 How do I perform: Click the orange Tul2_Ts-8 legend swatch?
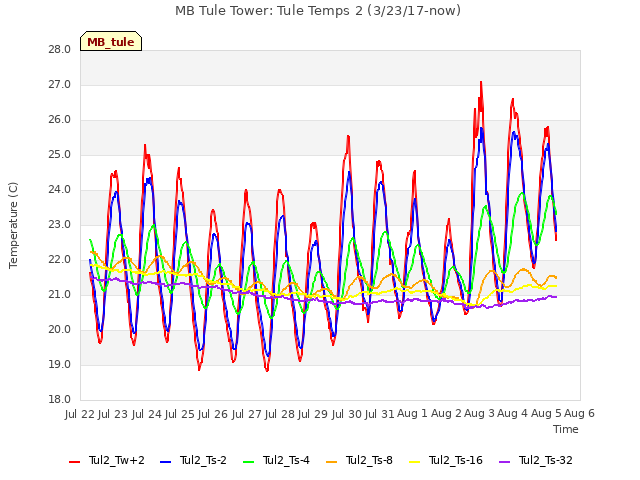pyautogui.click(x=331, y=462)
